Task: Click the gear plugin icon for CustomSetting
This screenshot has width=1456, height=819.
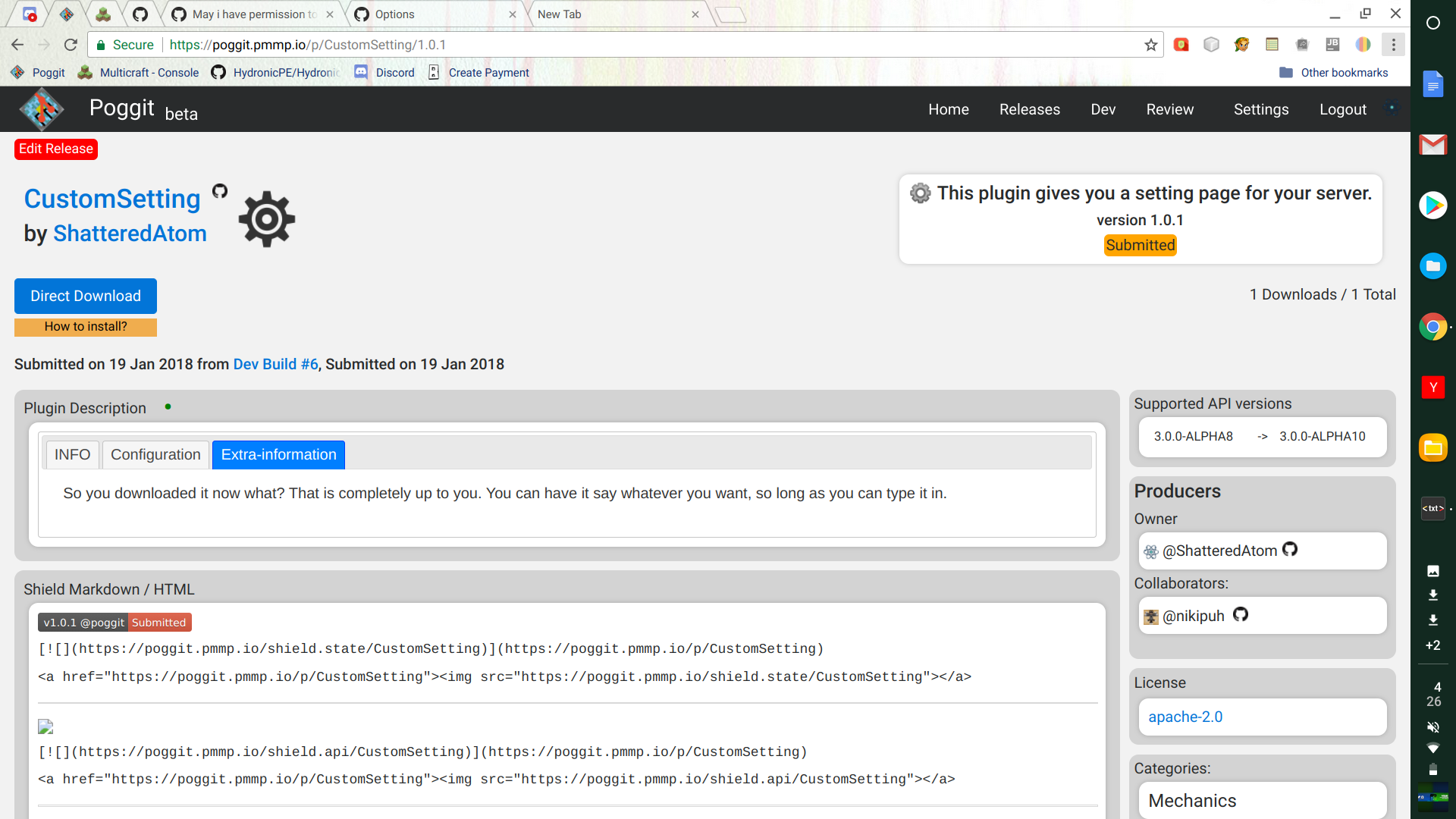Action: [266, 219]
